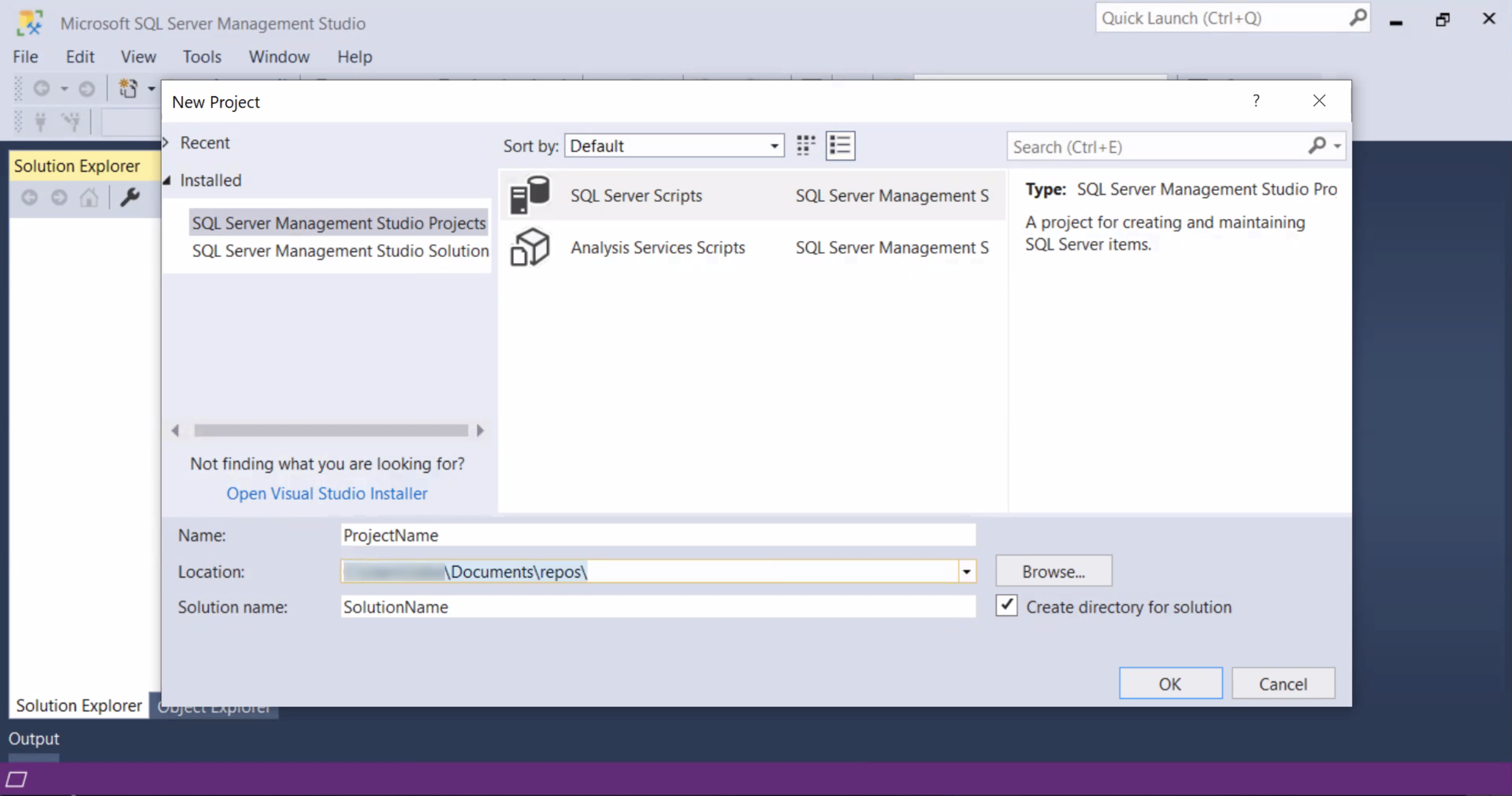Click the Navigate Backward toolbar arrow
1512x796 pixels.
pyautogui.click(x=41, y=89)
